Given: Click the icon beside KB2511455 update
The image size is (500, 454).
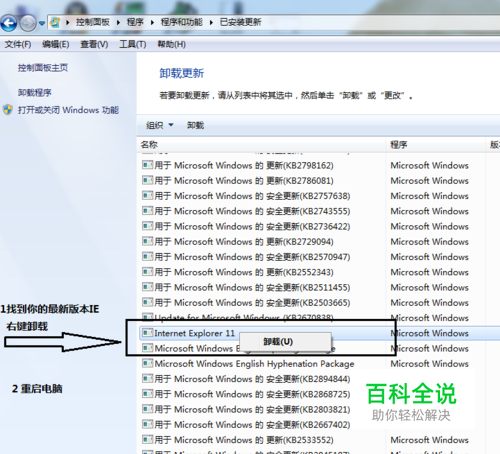Looking at the screenshot, I should (x=147, y=287).
